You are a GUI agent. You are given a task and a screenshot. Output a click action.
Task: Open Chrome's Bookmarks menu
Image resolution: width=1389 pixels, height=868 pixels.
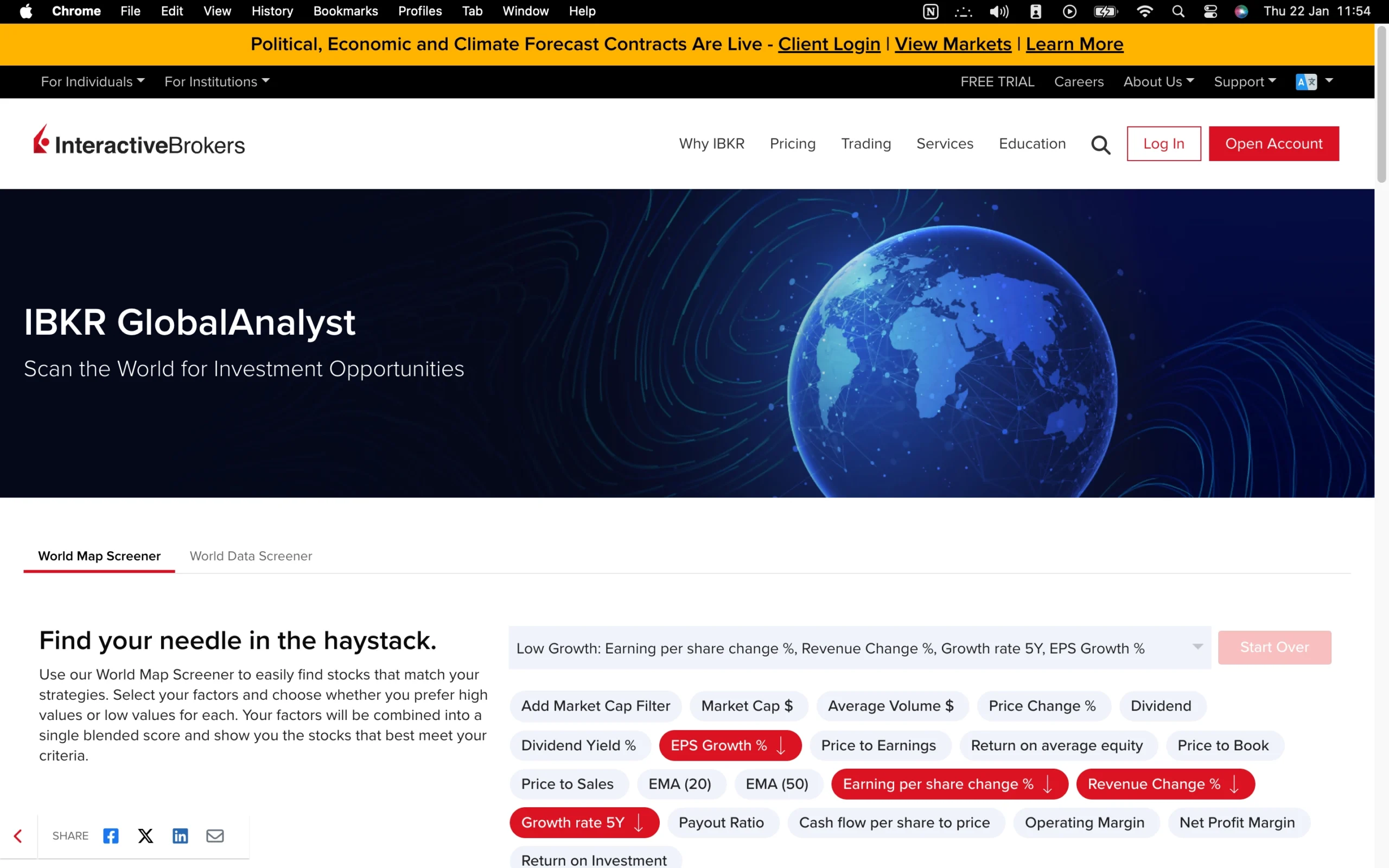(345, 11)
